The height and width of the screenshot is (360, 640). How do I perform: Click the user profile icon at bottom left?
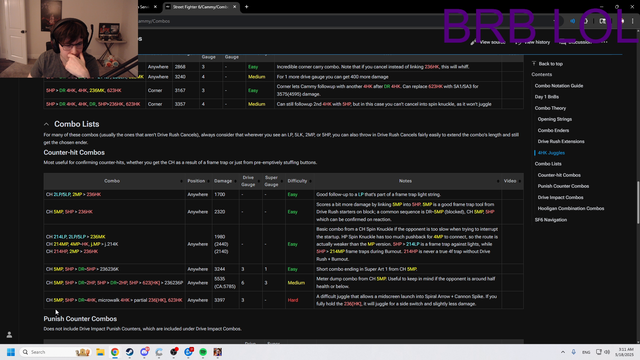point(9,335)
